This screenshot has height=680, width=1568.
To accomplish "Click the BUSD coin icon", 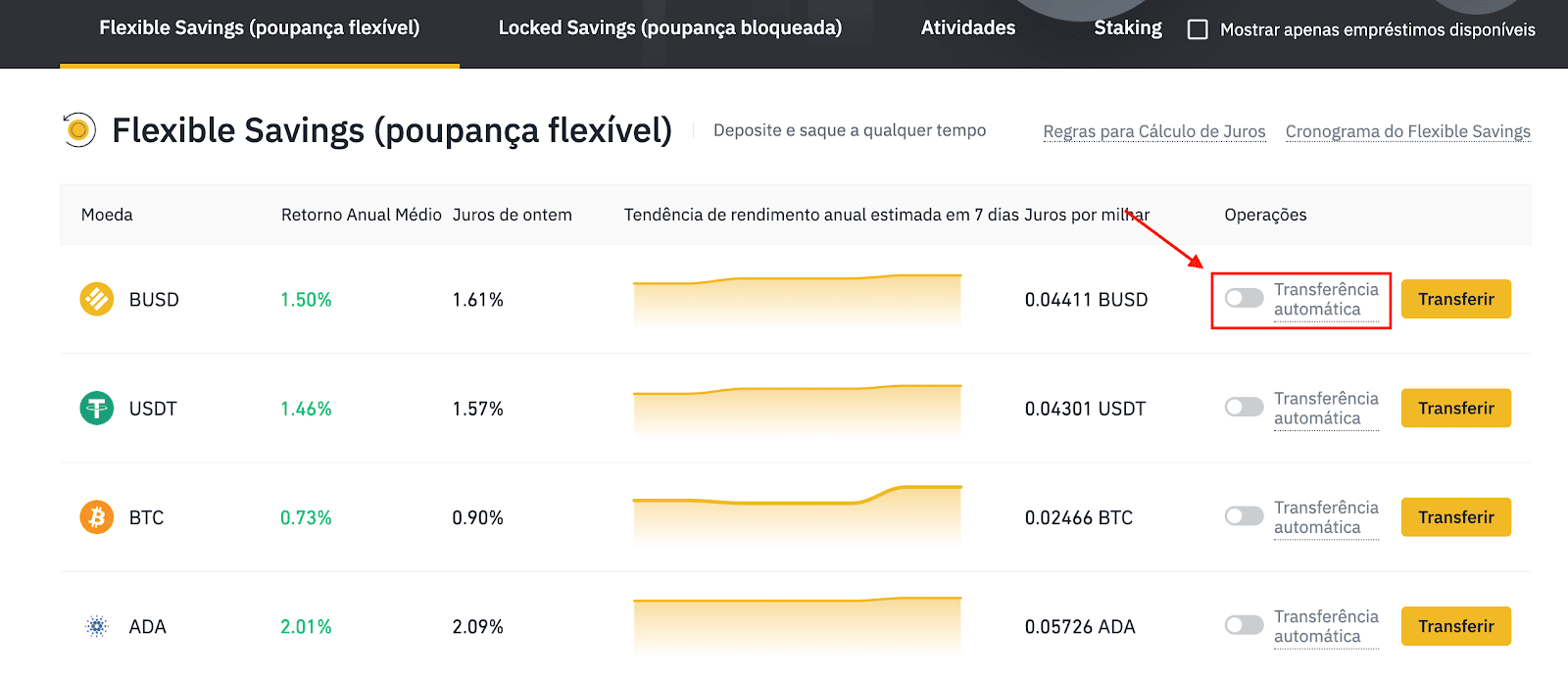I will coord(97,299).
